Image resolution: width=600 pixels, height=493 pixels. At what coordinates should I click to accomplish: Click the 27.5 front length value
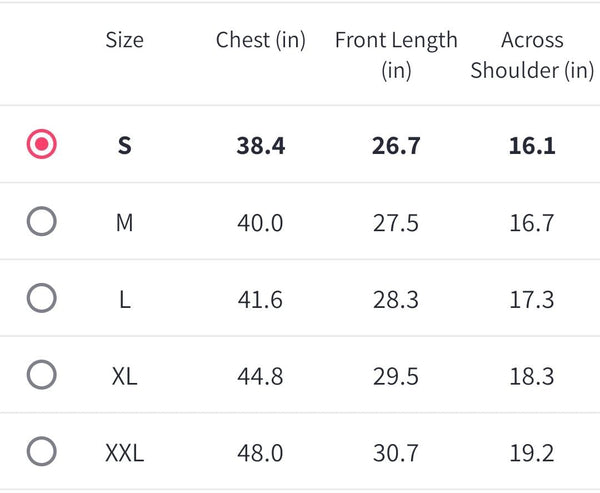tap(396, 223)
